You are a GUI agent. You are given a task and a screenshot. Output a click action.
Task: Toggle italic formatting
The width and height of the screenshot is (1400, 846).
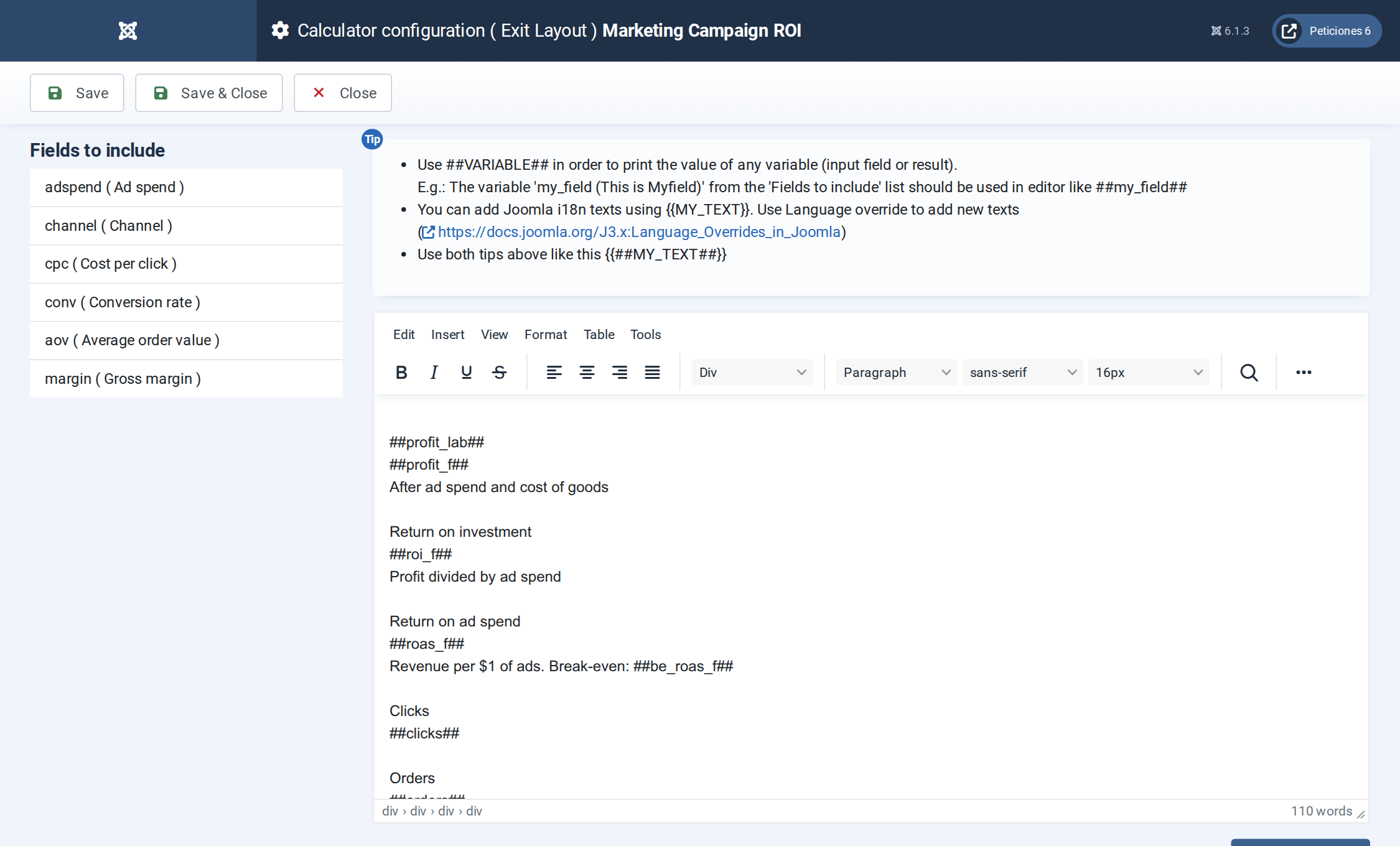point(434,373)
